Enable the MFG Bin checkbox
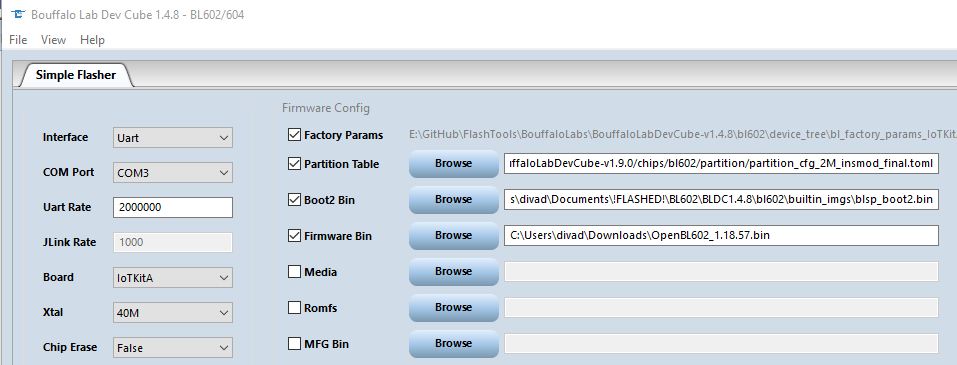 (294, 344)
